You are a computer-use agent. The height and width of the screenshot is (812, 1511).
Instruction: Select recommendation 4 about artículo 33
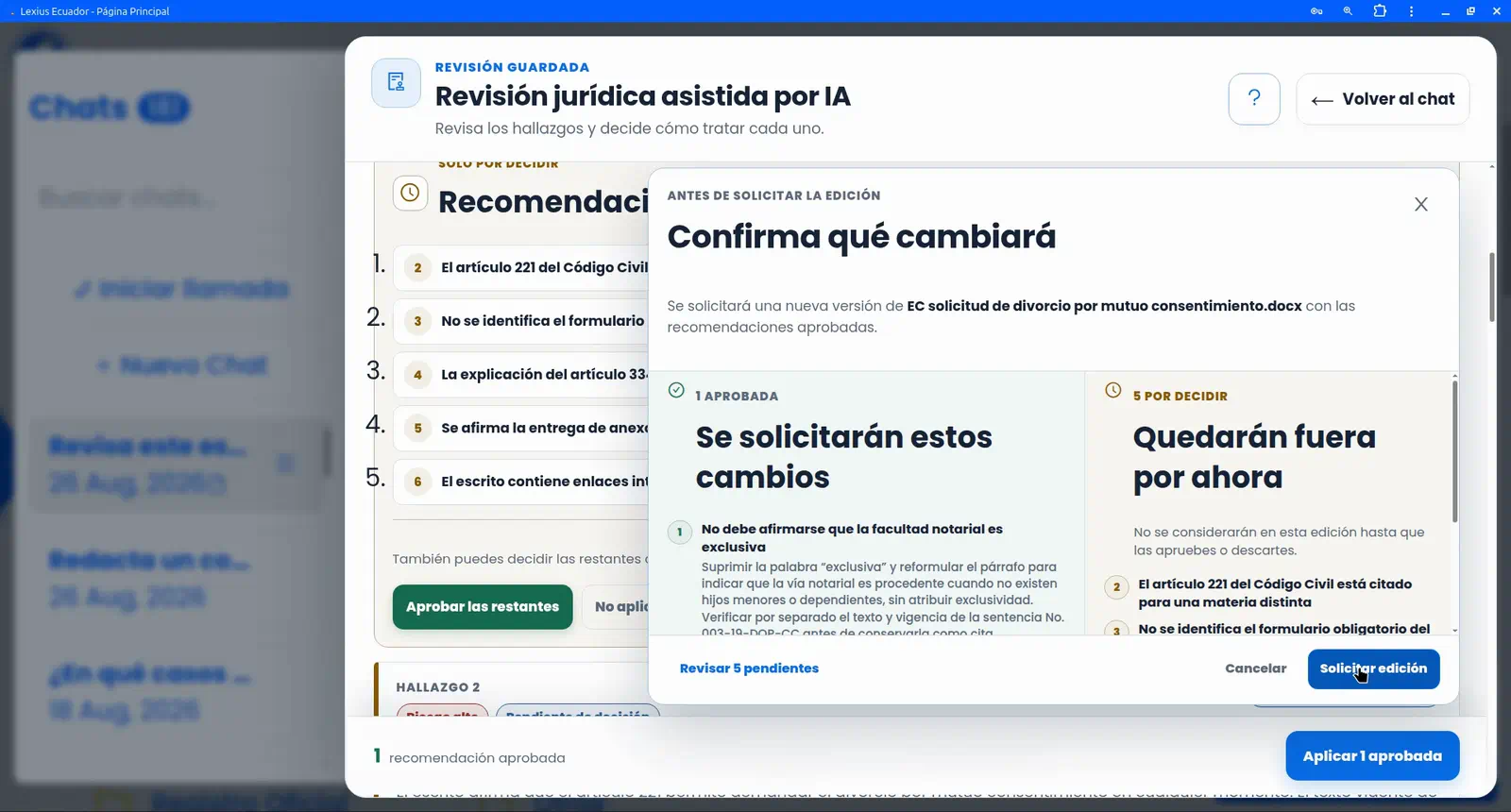click(520, 375)
